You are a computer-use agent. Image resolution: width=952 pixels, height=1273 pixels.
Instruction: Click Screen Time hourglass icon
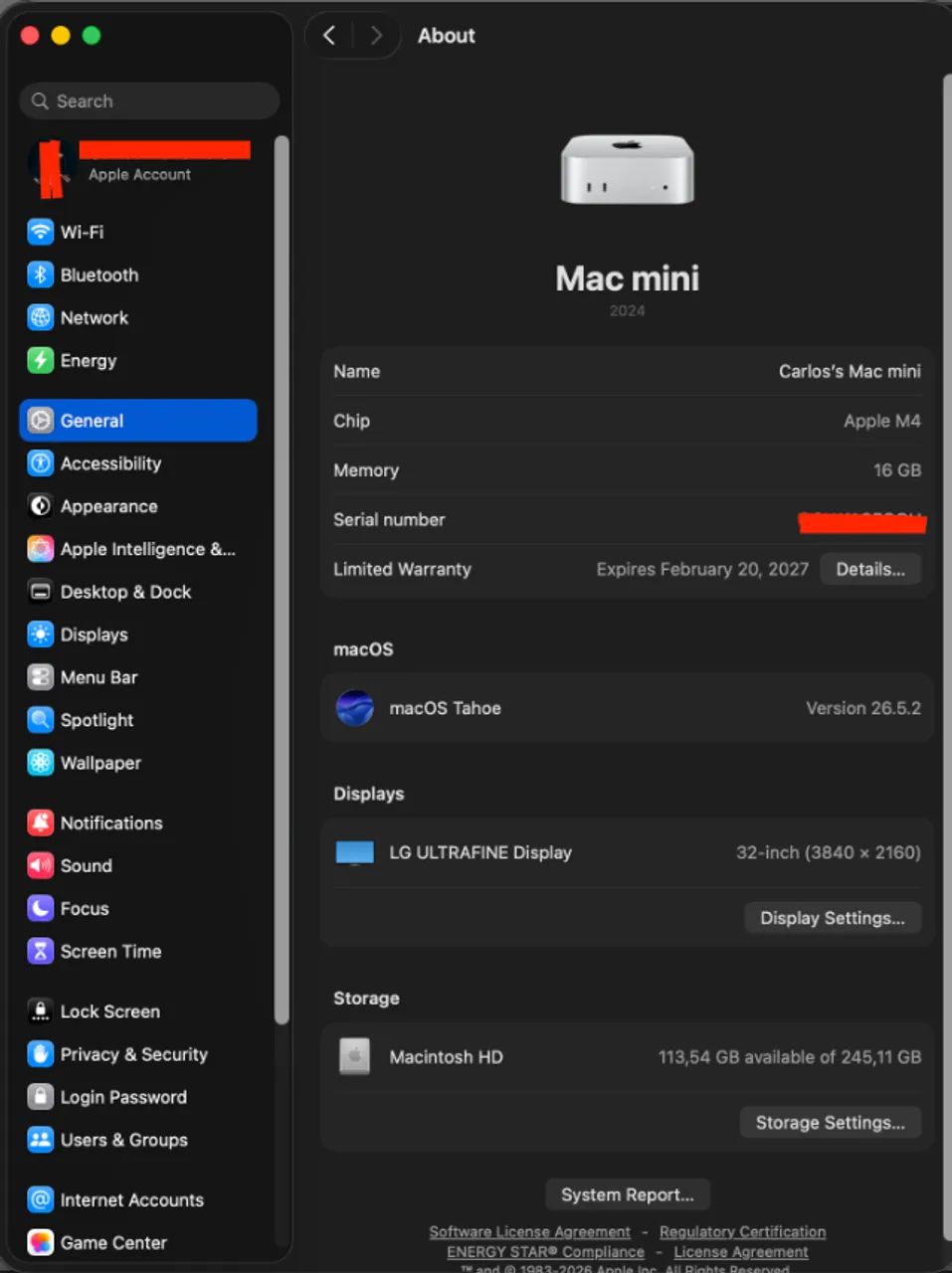tap(40, 951)
